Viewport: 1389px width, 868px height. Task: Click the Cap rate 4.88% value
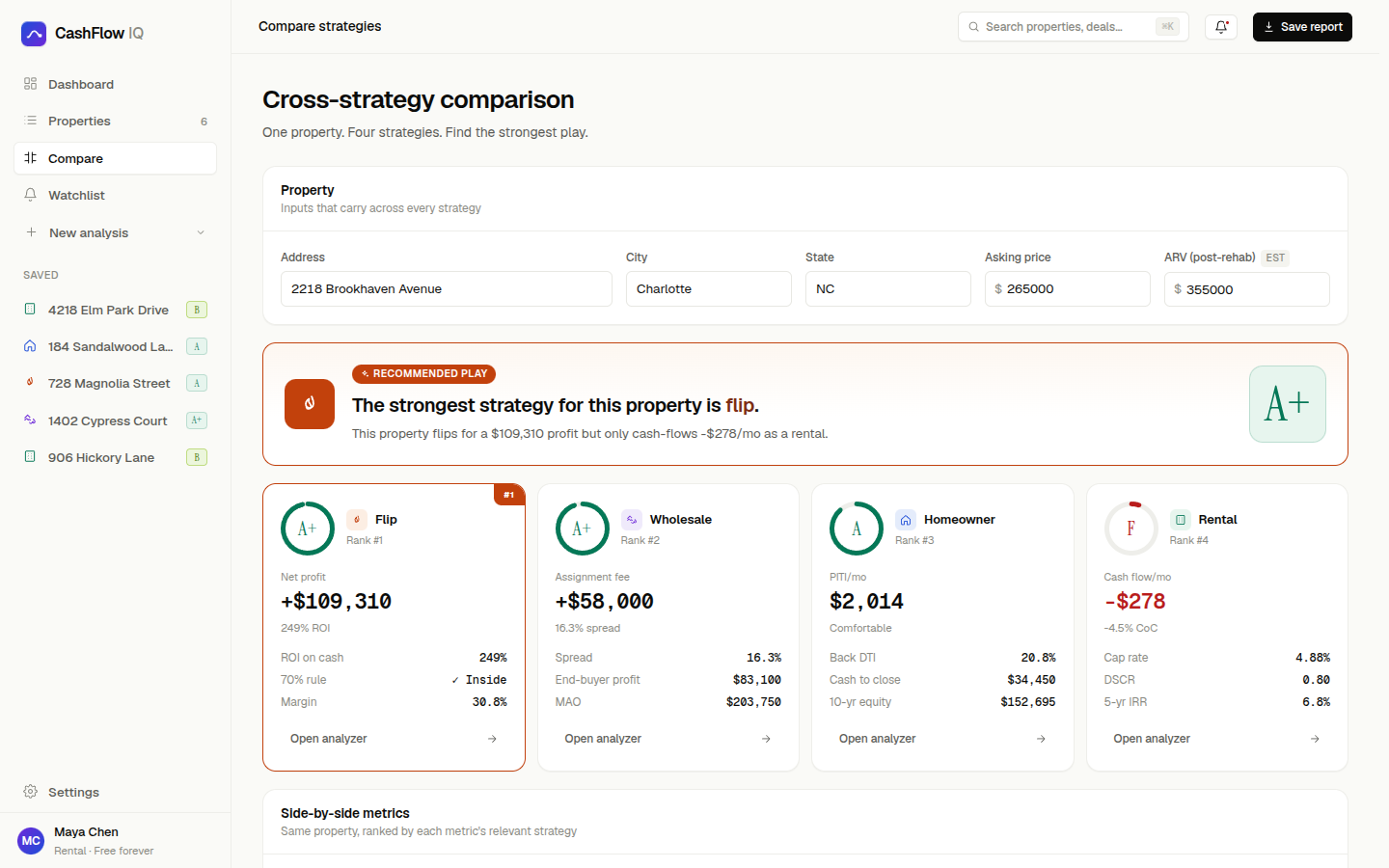point(1313,658)
